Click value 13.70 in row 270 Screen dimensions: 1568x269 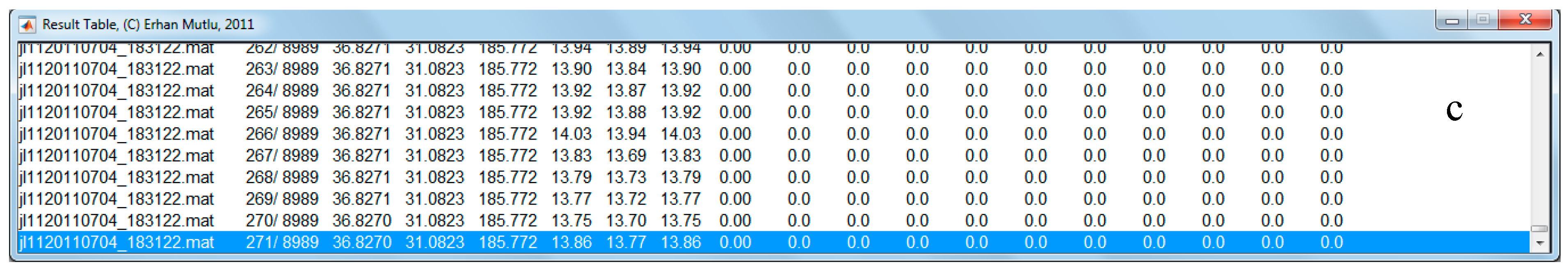[x=626, y=221]
